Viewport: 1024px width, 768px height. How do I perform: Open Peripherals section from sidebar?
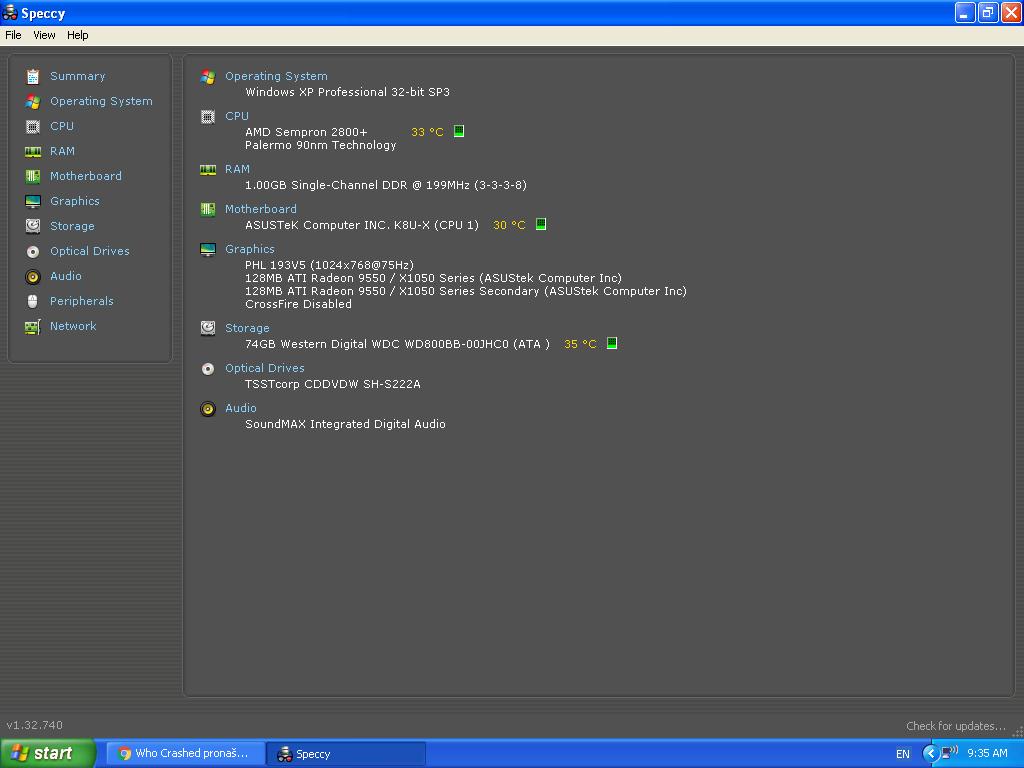click(x=82, y=301)
